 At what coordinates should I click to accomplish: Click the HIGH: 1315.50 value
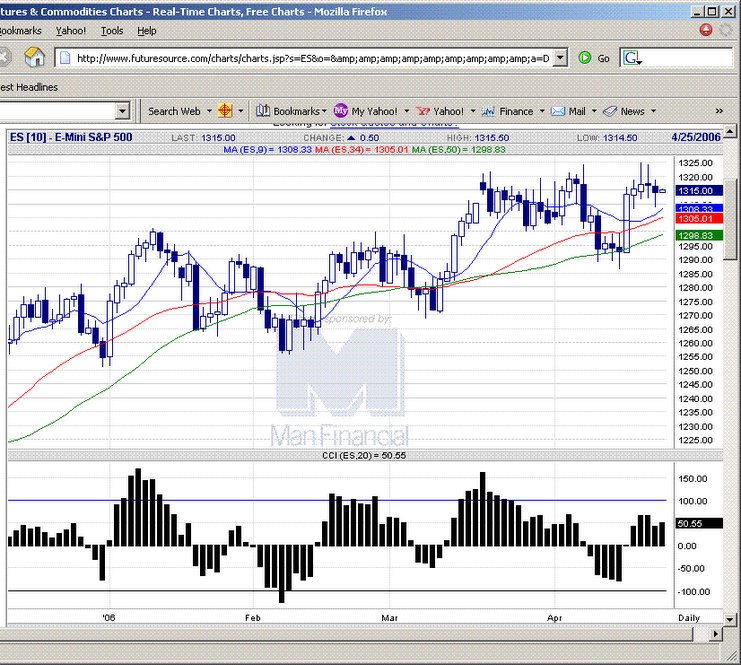tap(492, 138)
